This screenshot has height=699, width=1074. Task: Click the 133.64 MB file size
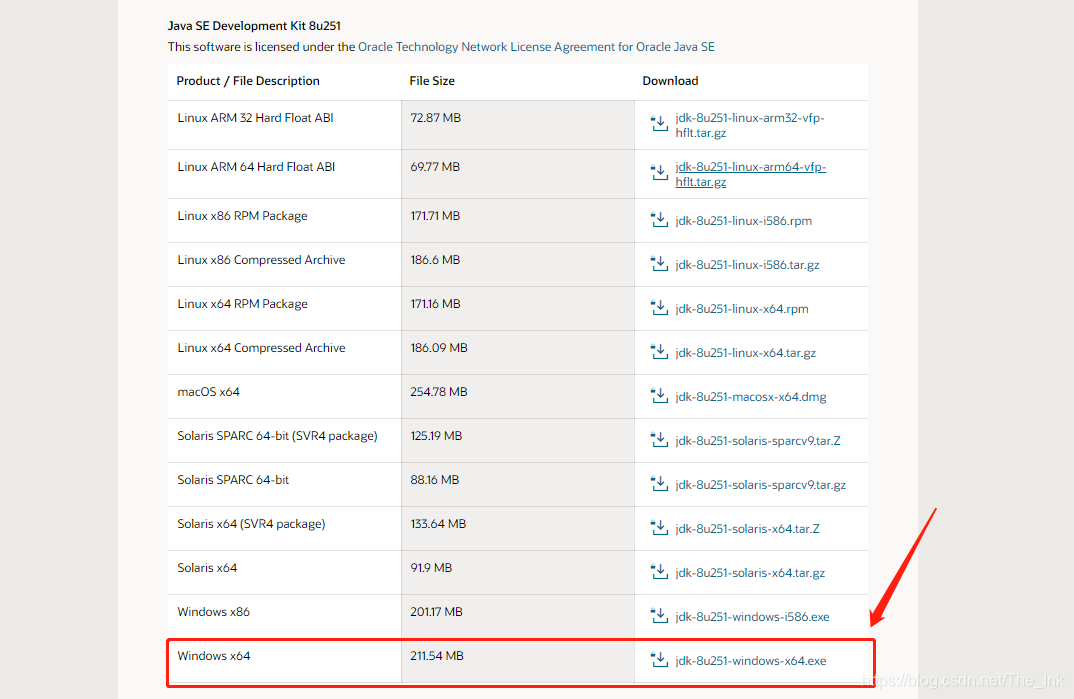coord(438,524)
